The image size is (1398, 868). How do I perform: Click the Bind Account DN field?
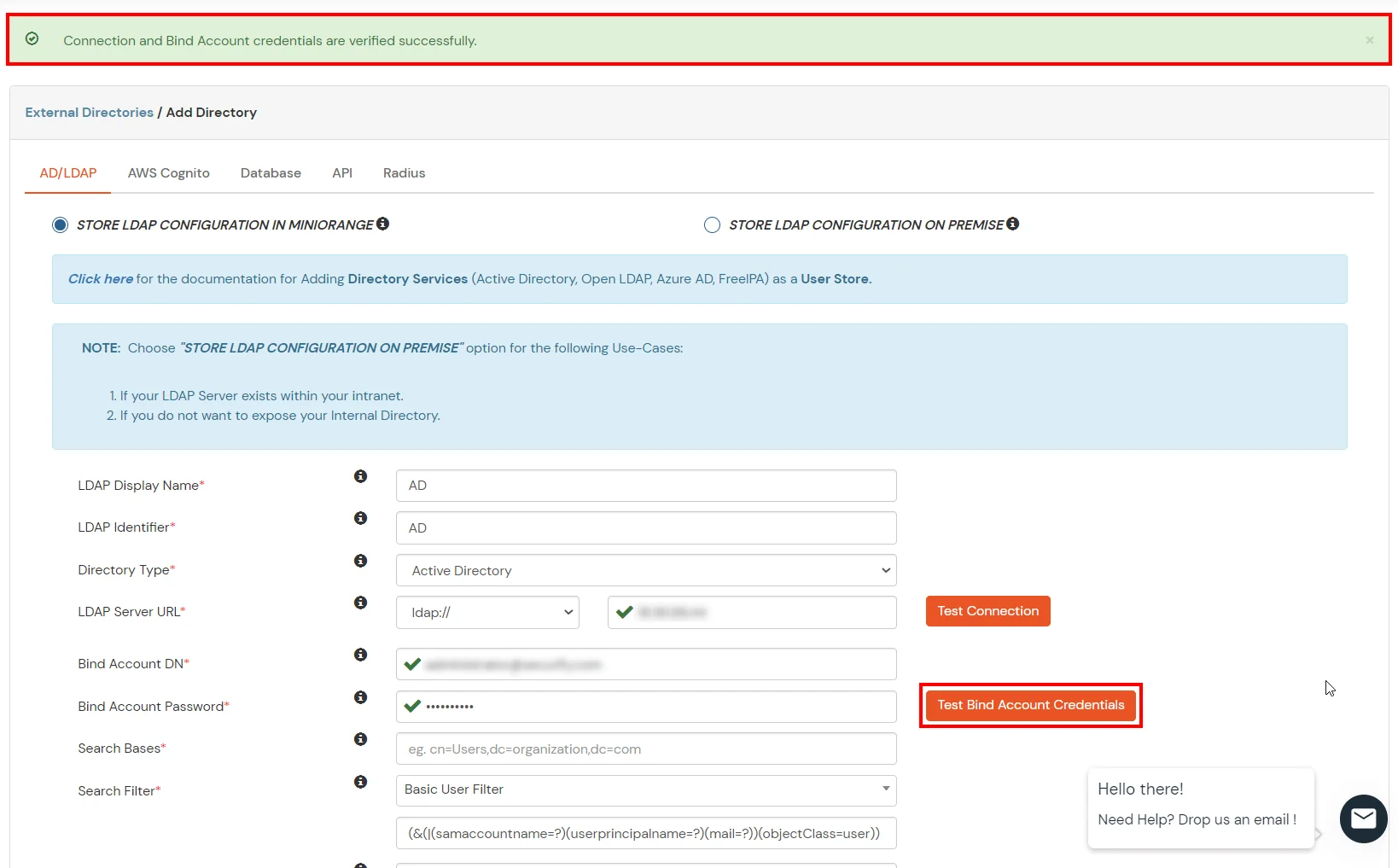click(x=646, y=665)
